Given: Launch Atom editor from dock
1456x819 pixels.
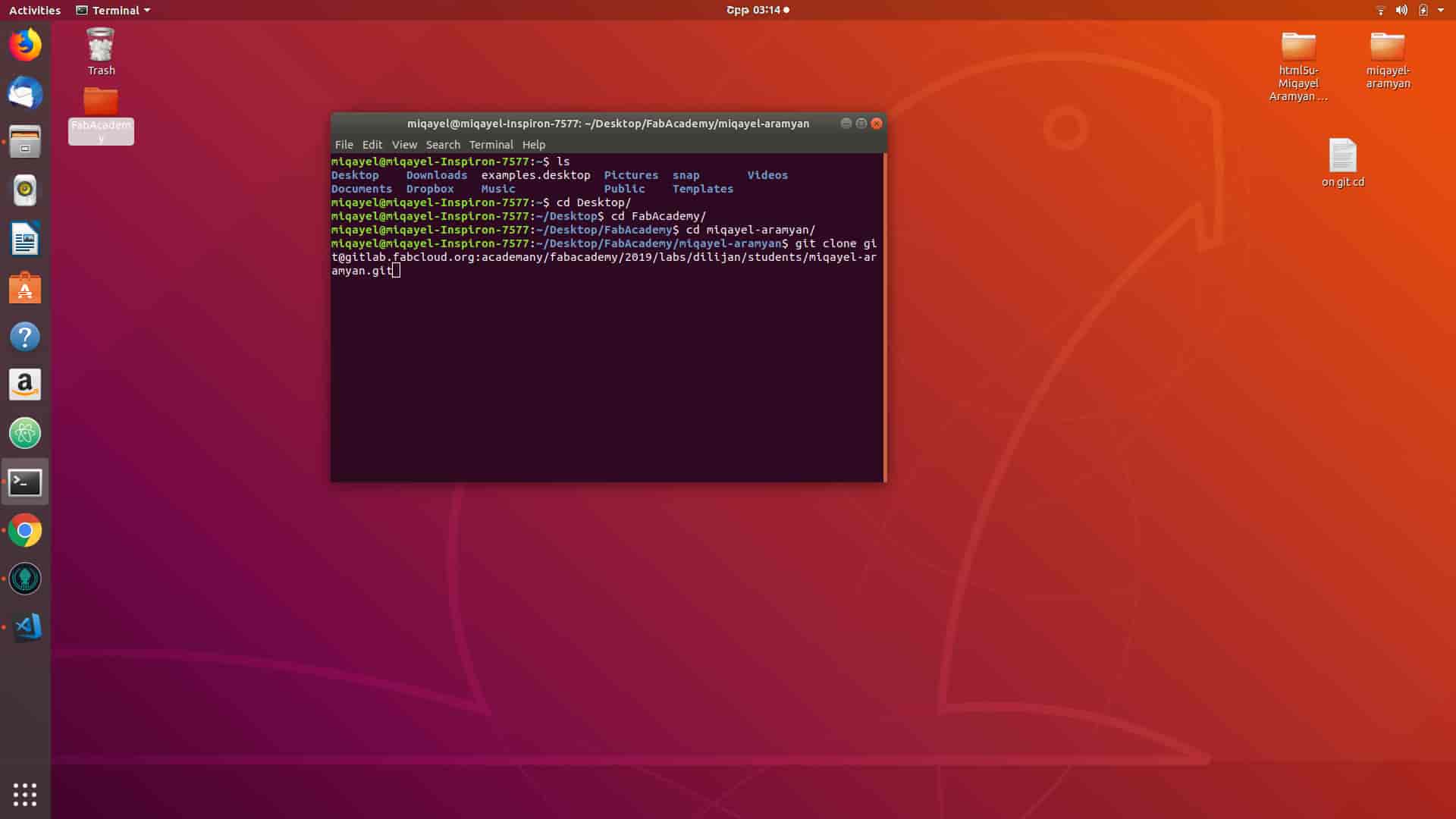Looking at the screenshot, I should pos(25,434).
